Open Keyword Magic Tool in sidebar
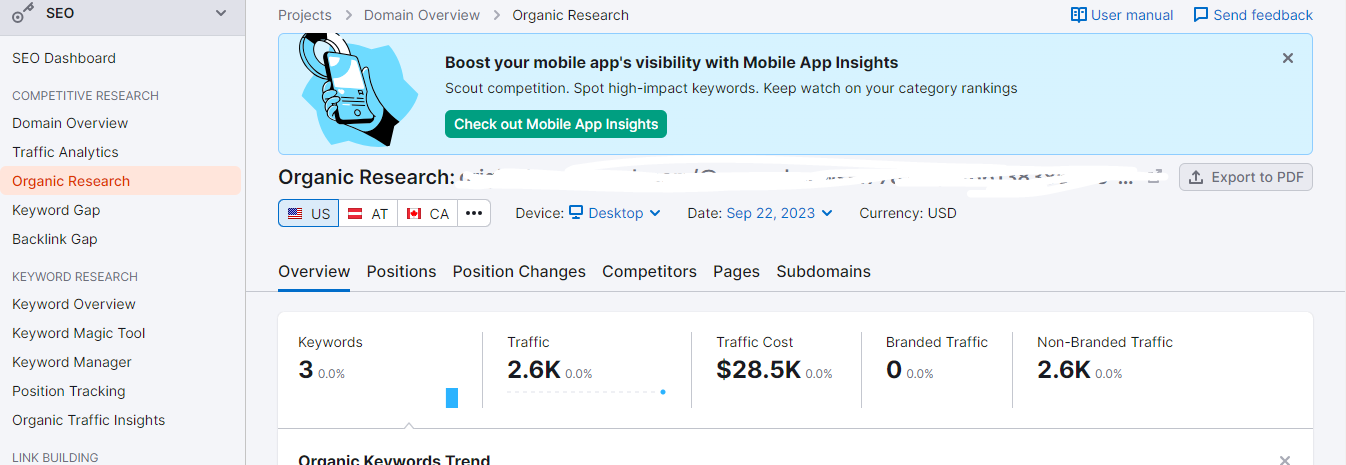Image resolution: width=1346 pixels, height=465 pixels. point(79,333)
